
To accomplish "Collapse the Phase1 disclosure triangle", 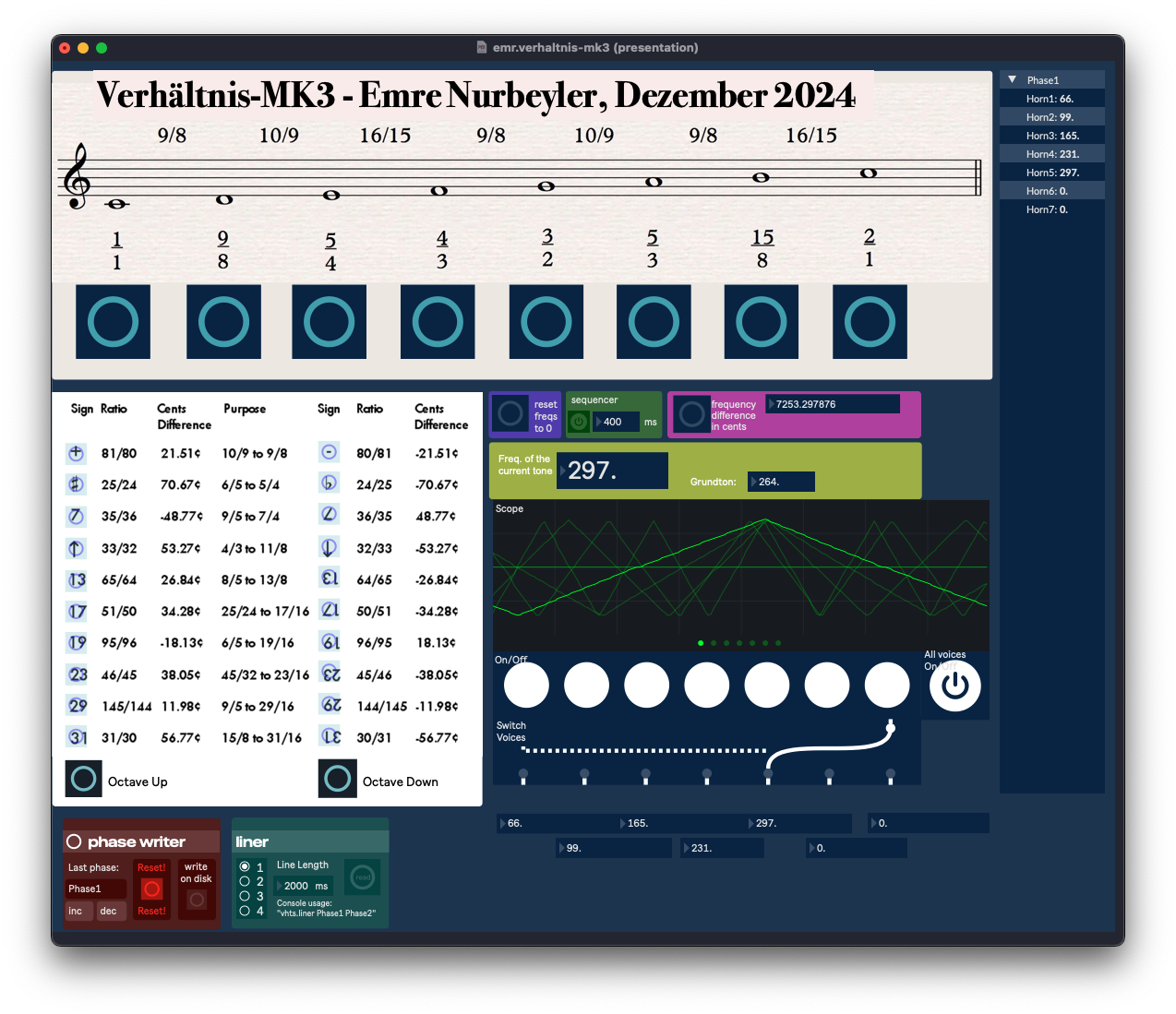I will pos(1013,80).
